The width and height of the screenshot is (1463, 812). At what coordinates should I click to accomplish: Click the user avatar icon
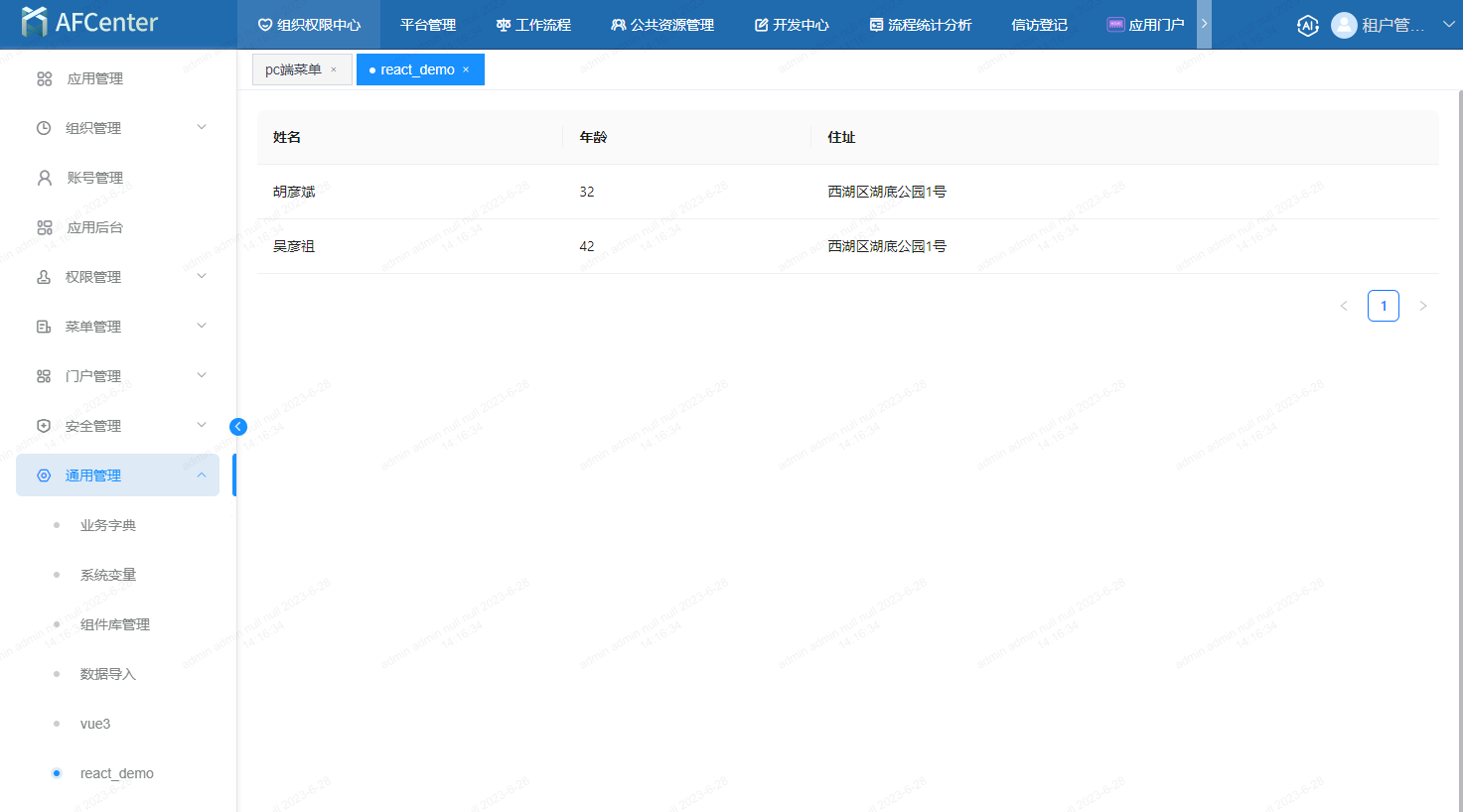pos(1344,26)
